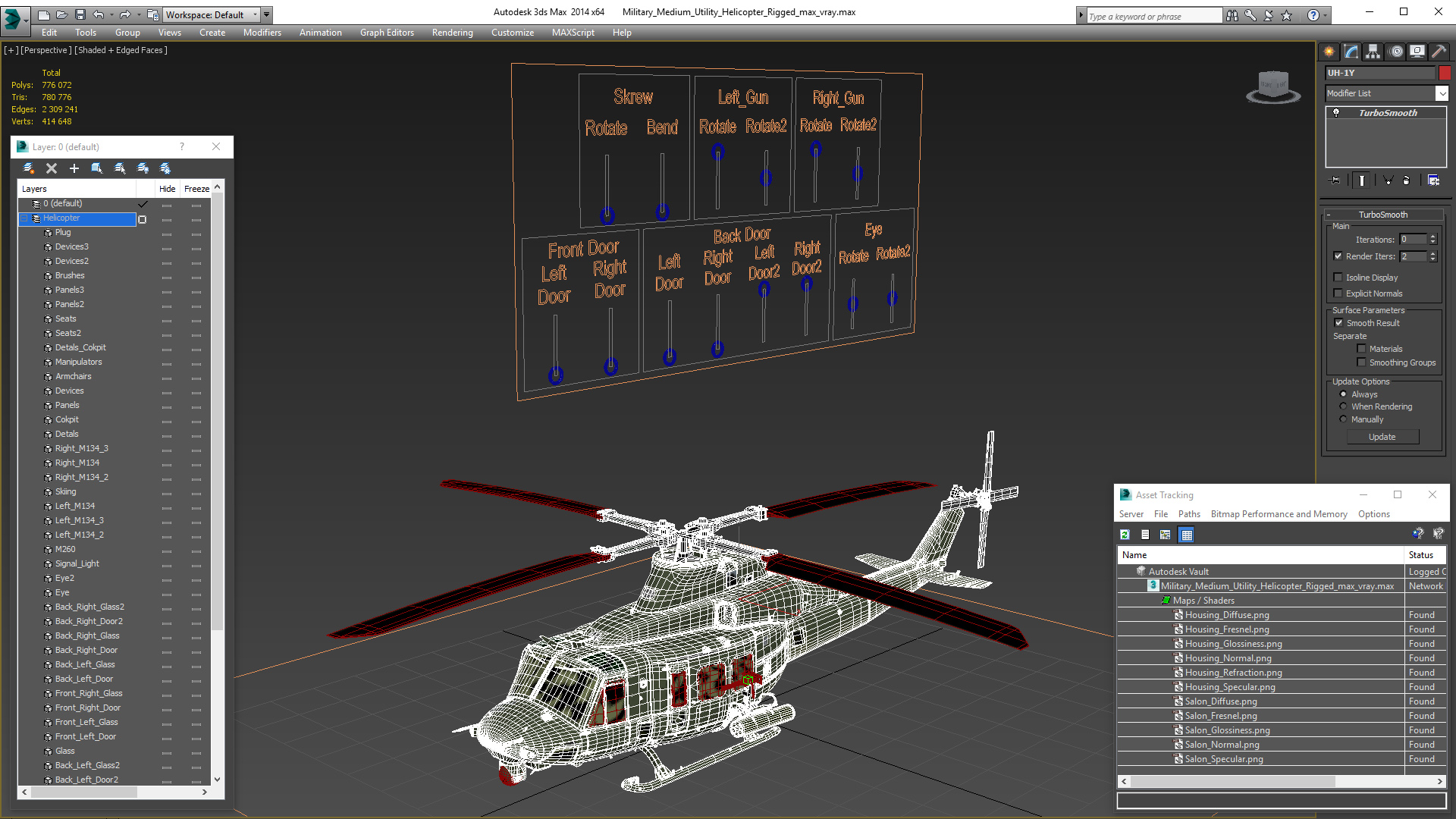Open the Undo history dropdown arrow
The height and width of the screenshot is (819, 1456).
111,14
